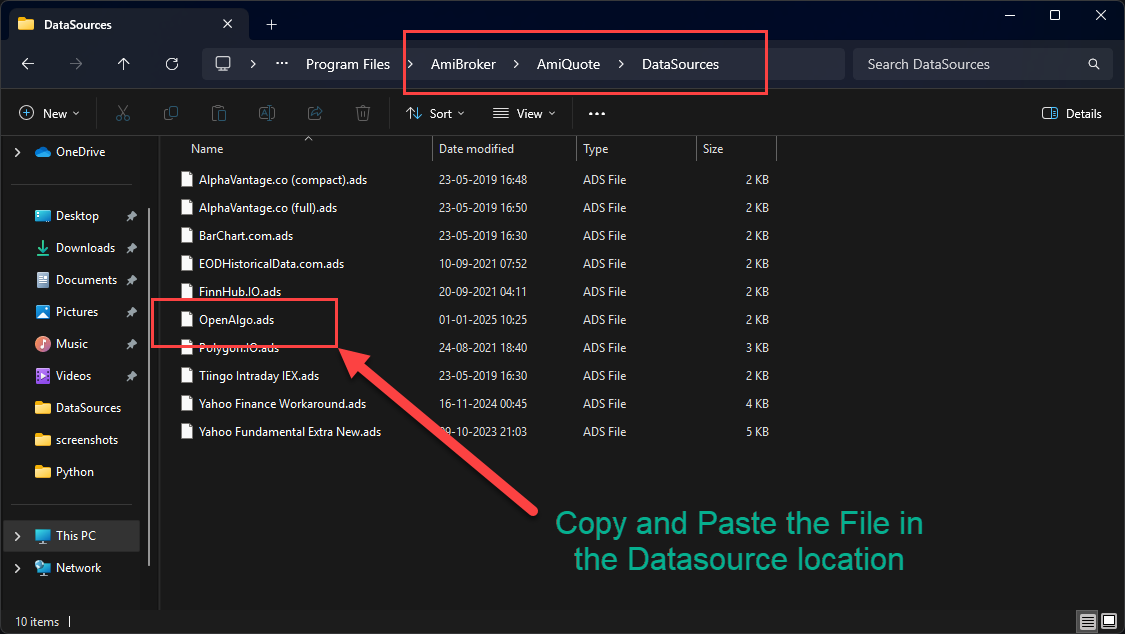Select the file Yahoo Fundamental Extra New.ads

point(290,432)
